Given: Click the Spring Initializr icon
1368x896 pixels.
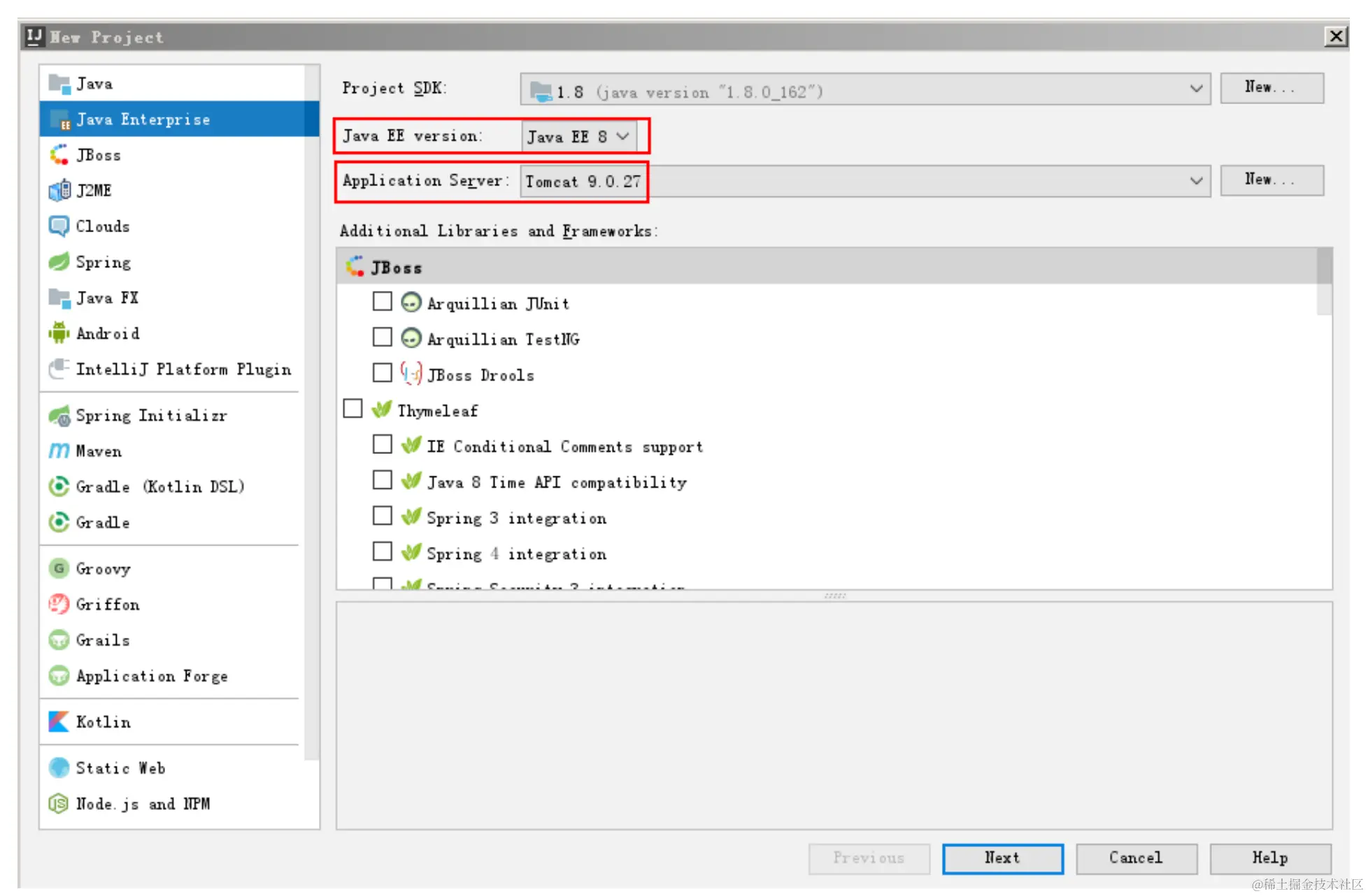Looking at the screenshot, I should [59, 415].
